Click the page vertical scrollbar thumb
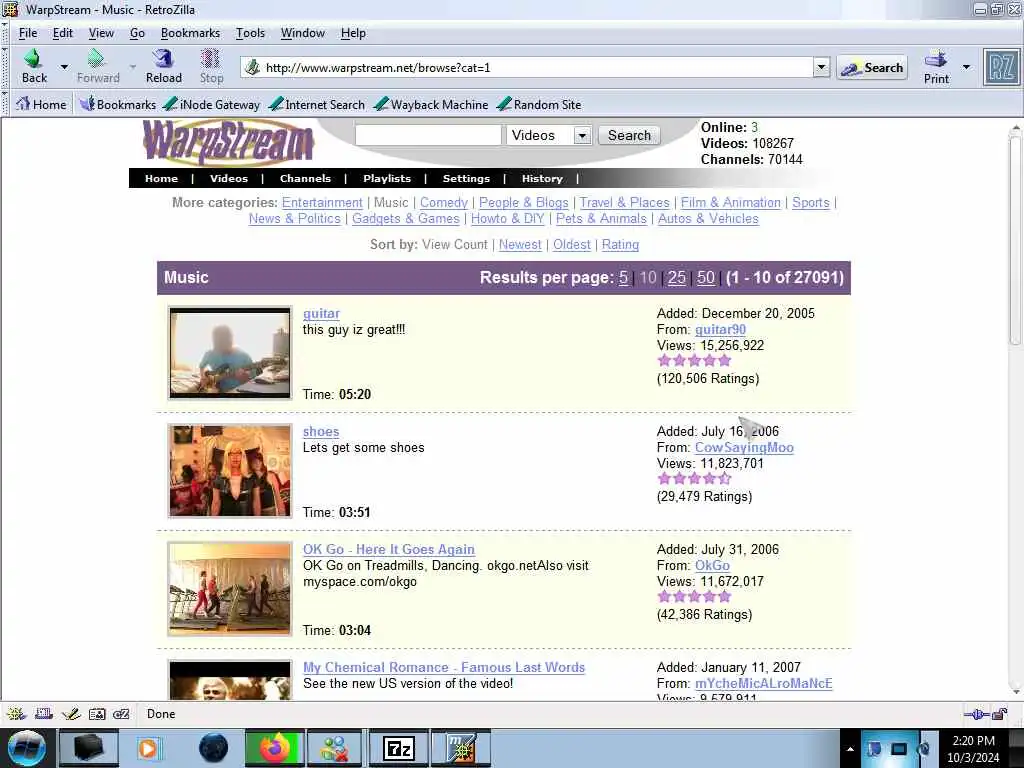 pyautogui.click(x=1015, y=240)
